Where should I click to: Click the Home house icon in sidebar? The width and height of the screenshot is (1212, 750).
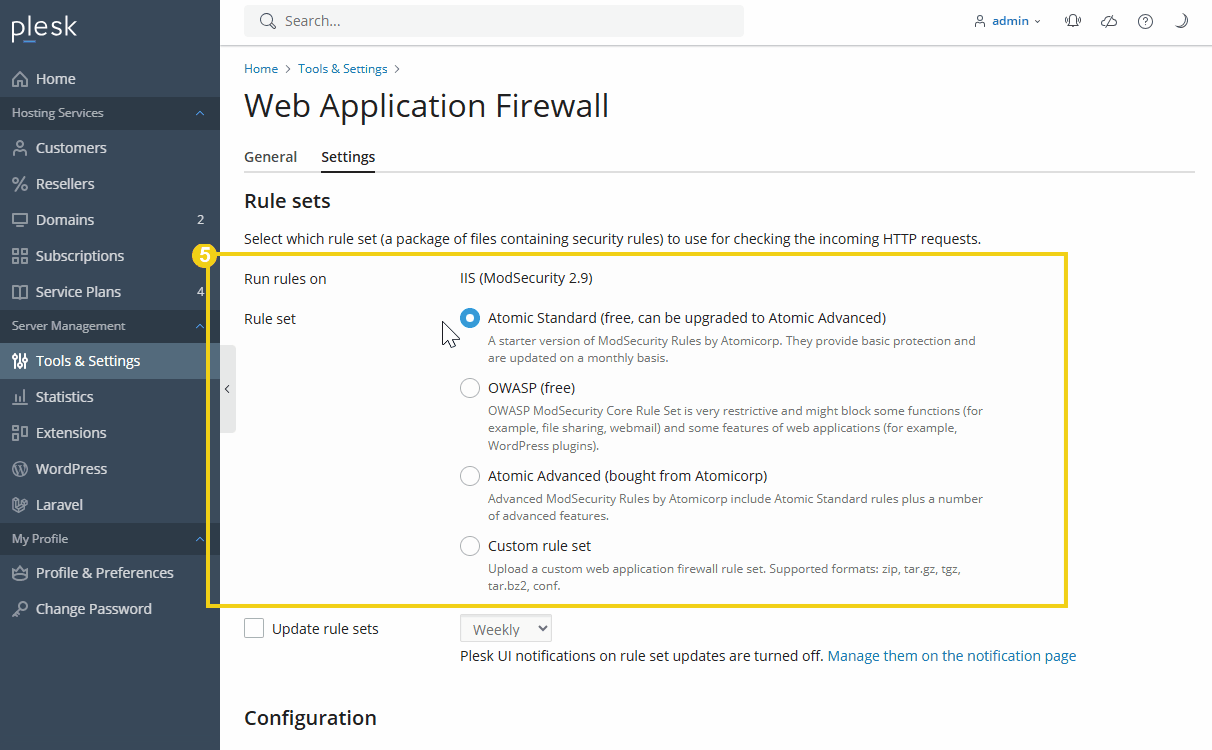(x=19, y=79)
